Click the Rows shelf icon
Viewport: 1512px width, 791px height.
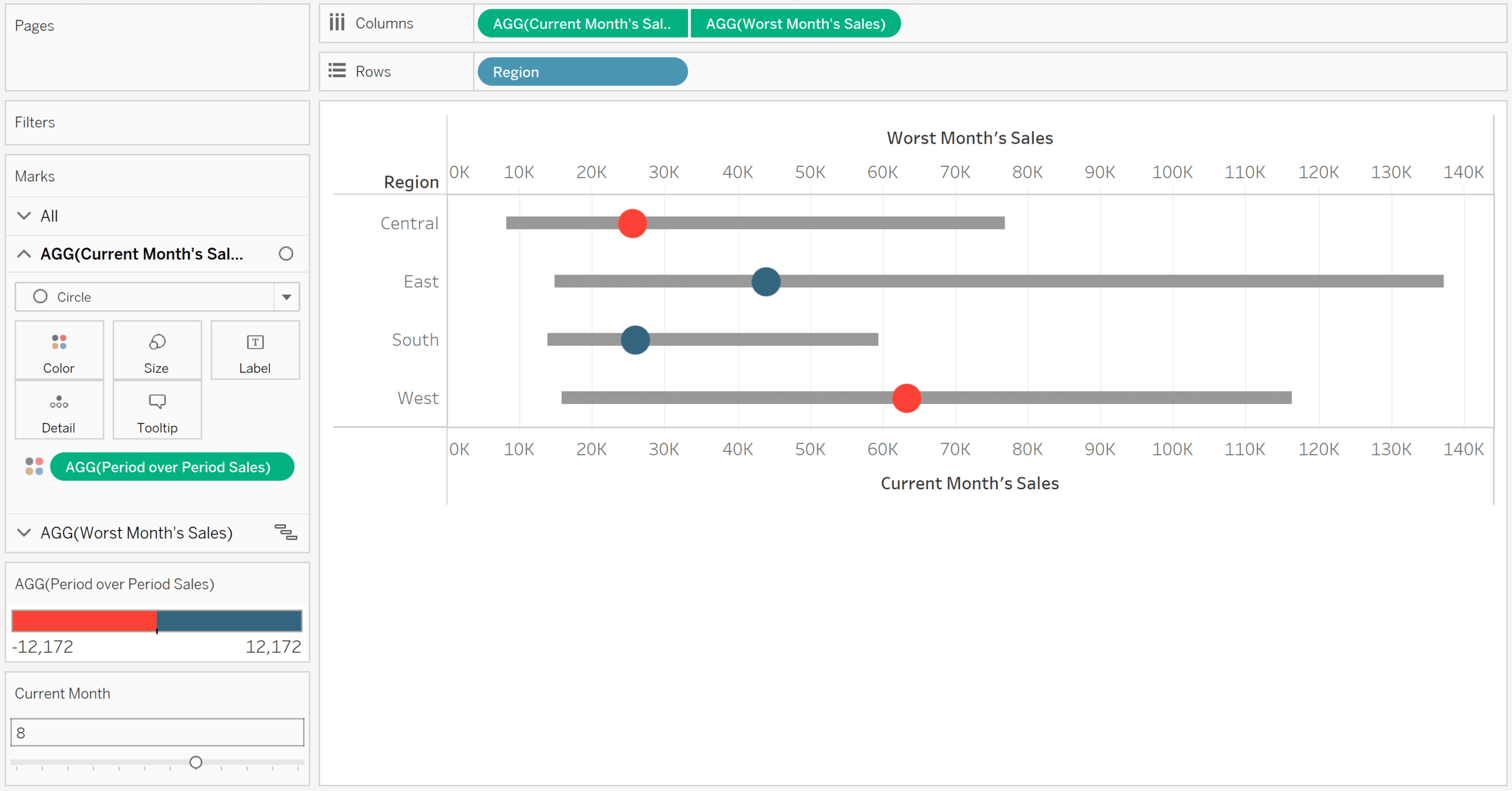coord(336,71)
